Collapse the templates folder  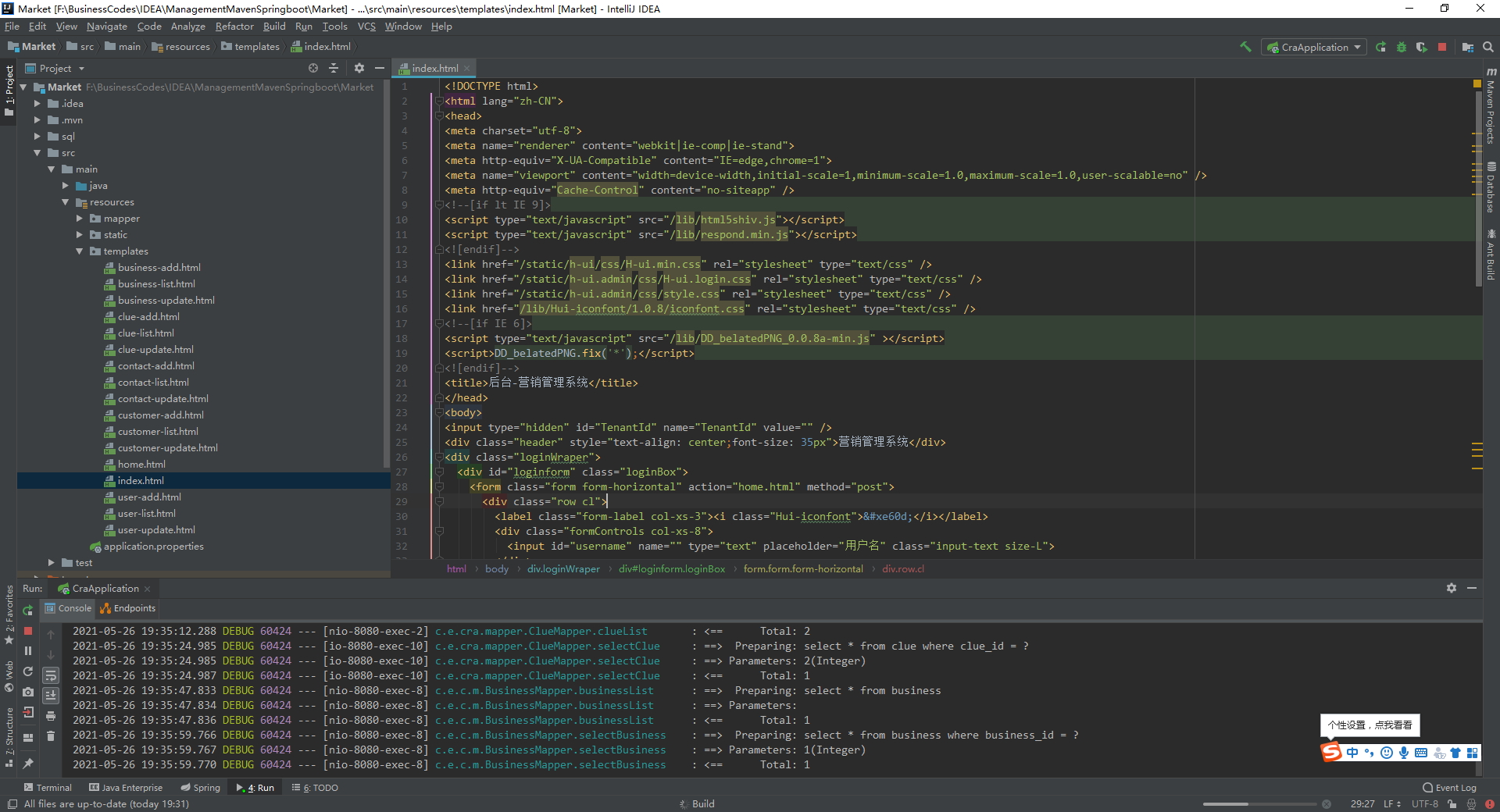point(79,251)
